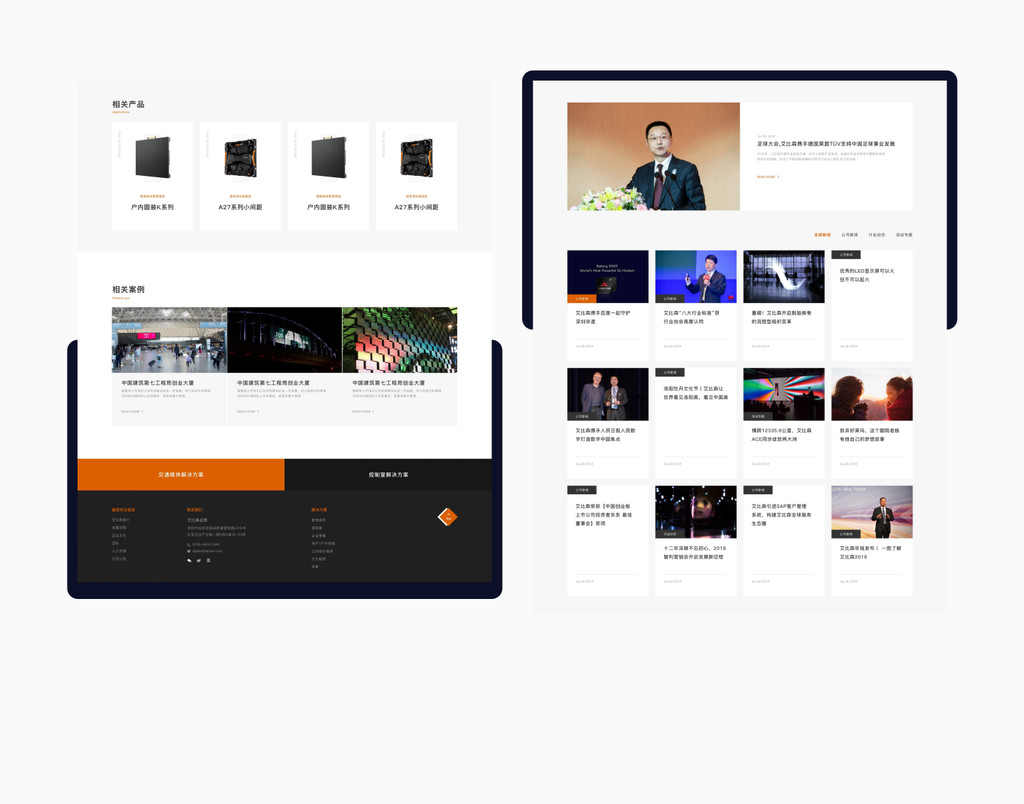Select the 全部新闻 news filter tab
The height and width of the screenshot is (804, 1024).
coord(822,235)
